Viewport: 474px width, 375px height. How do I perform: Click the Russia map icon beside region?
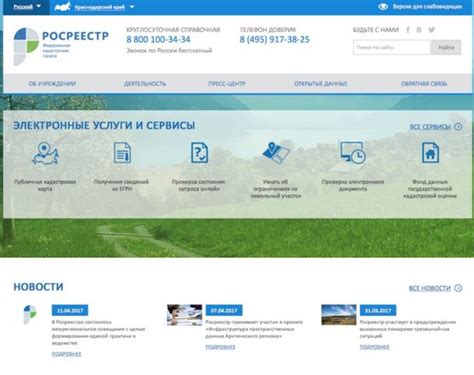coord(63,7)
